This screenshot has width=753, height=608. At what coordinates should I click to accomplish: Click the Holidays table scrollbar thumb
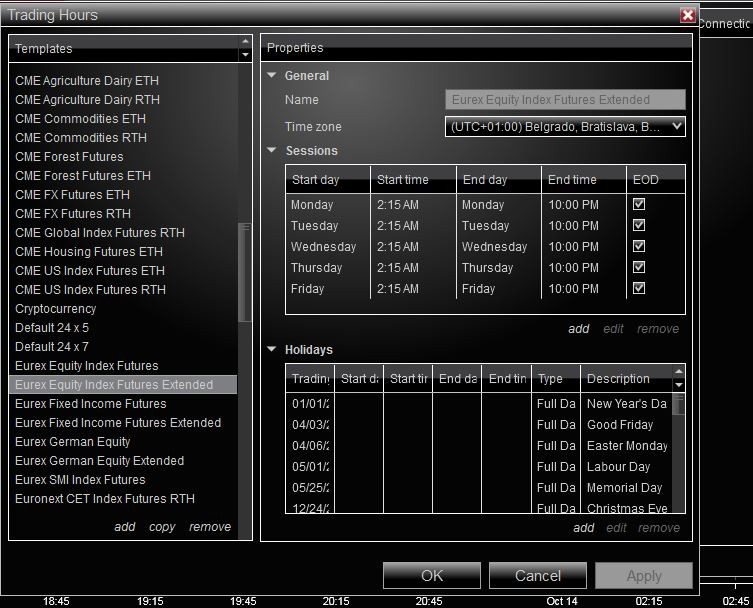click(679, 404)
